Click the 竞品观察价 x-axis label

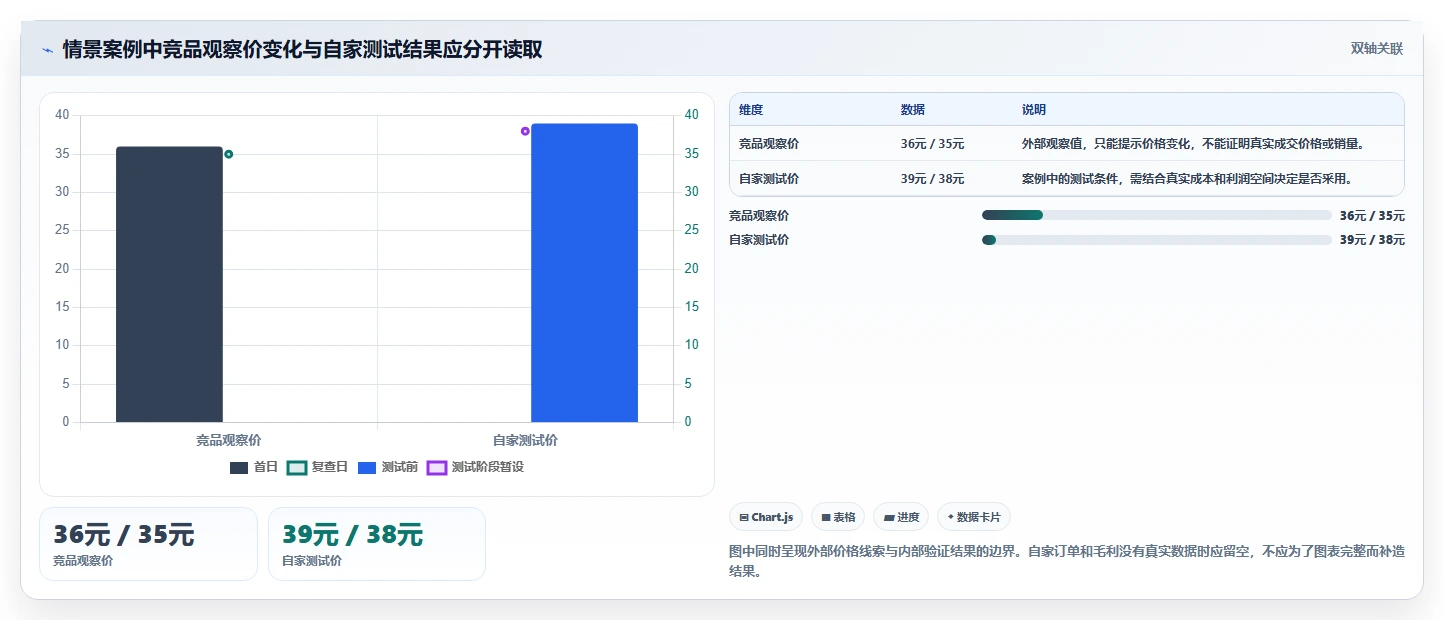228,440
